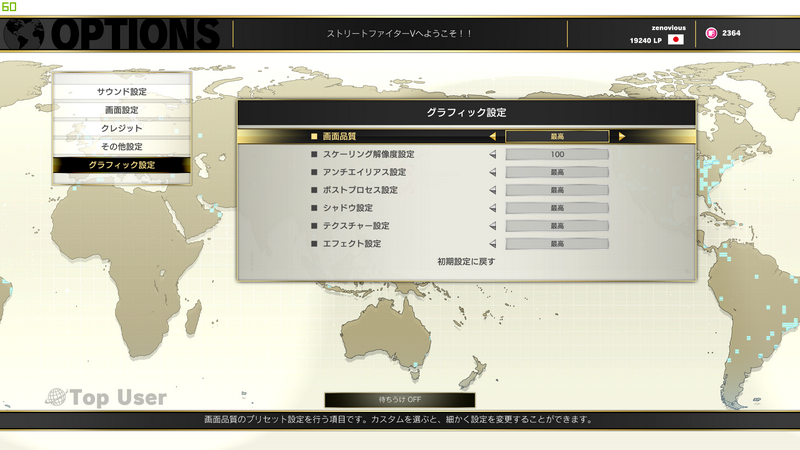Click left arrow for スケーリング解像度設定
Viewport: 800px width, 450px height.
point(492,154)
